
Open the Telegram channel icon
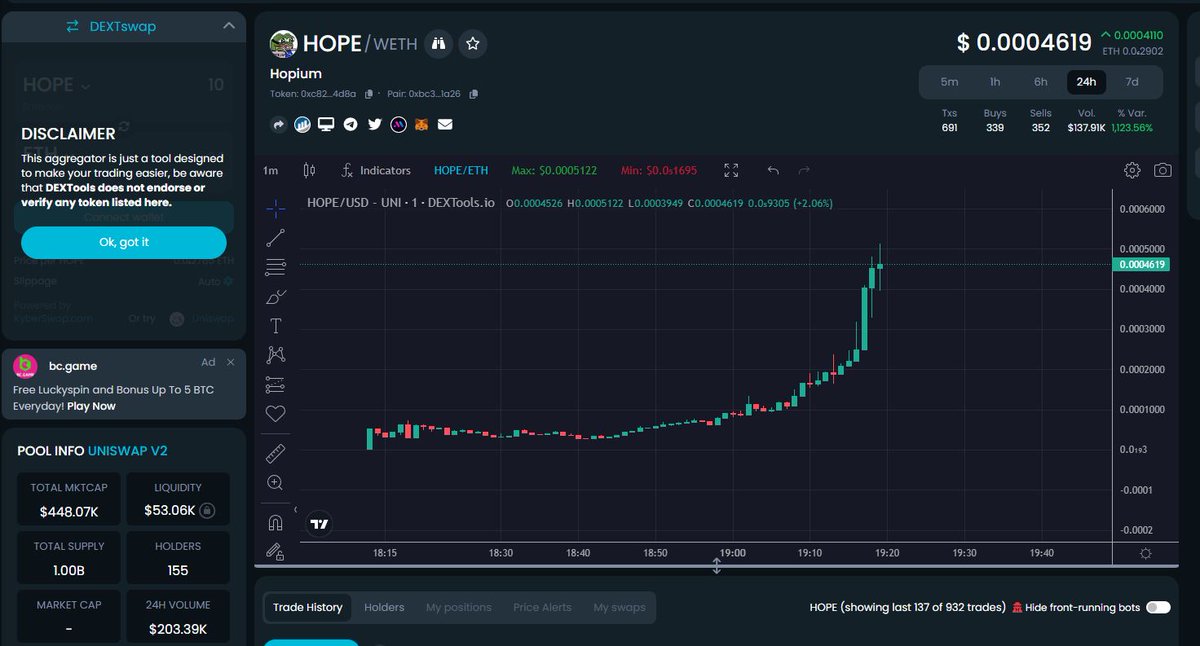coord(351,124)
